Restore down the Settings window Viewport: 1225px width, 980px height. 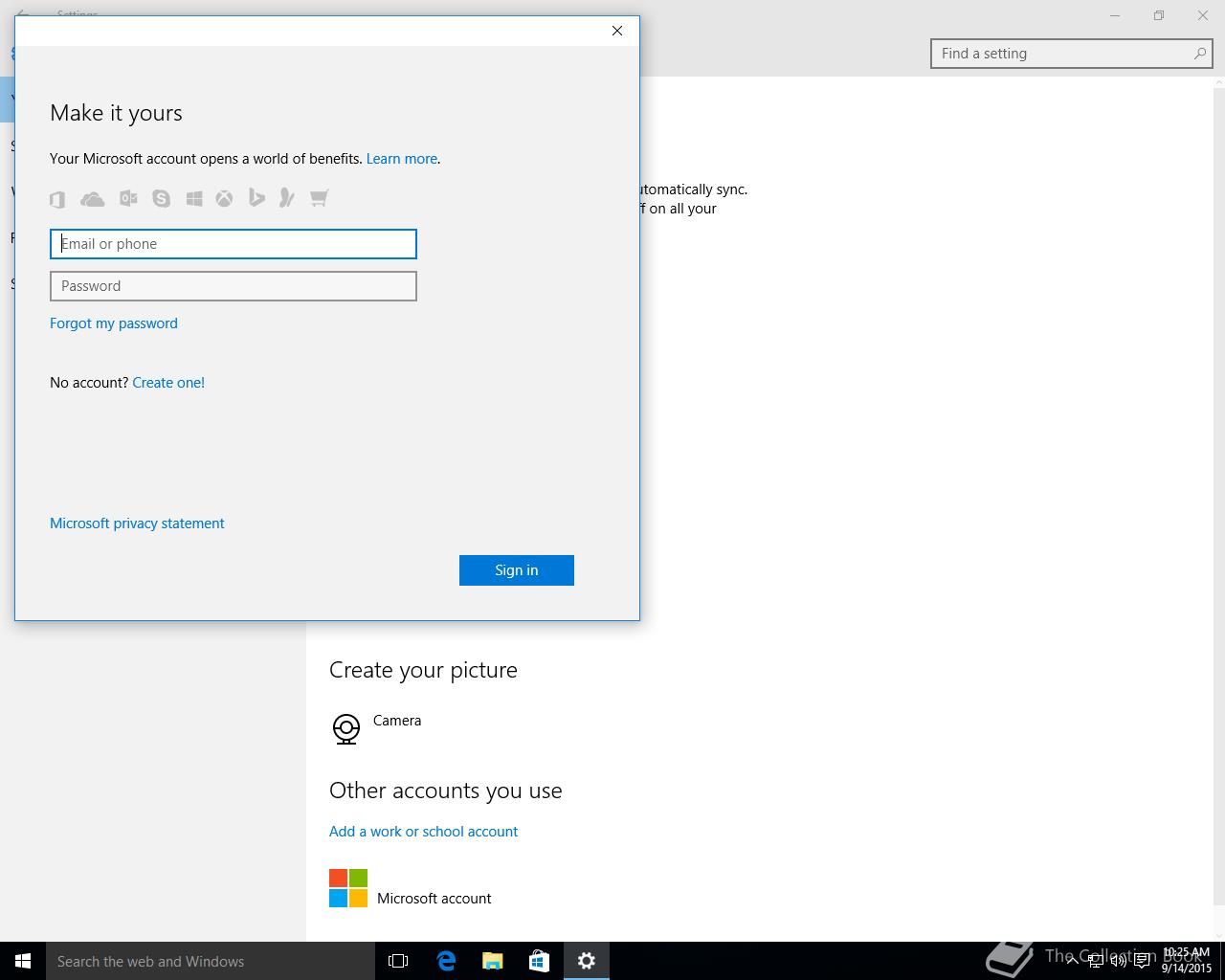point(1159,15)
